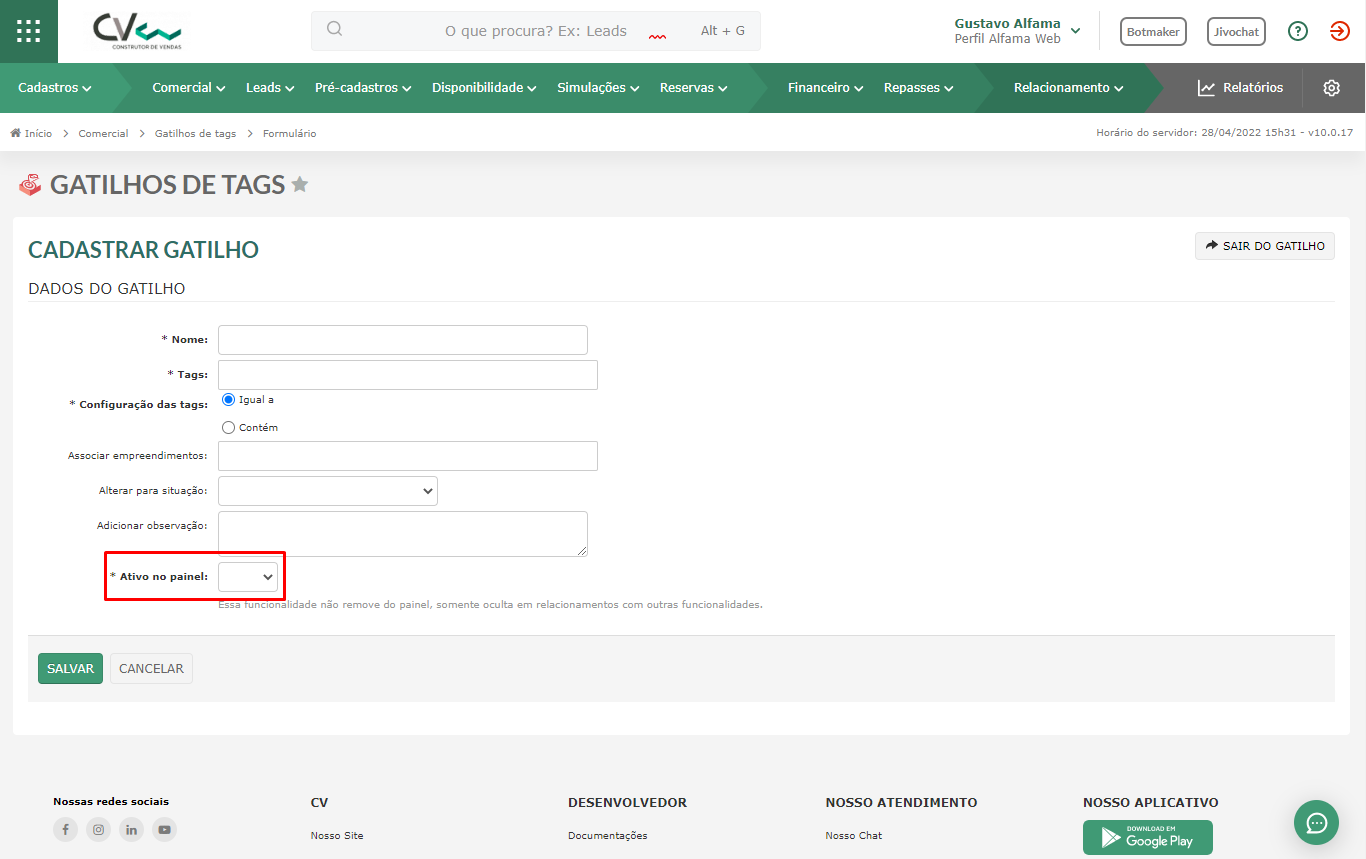
Task: Open the Documentações footer link
Action: [608, 835]
